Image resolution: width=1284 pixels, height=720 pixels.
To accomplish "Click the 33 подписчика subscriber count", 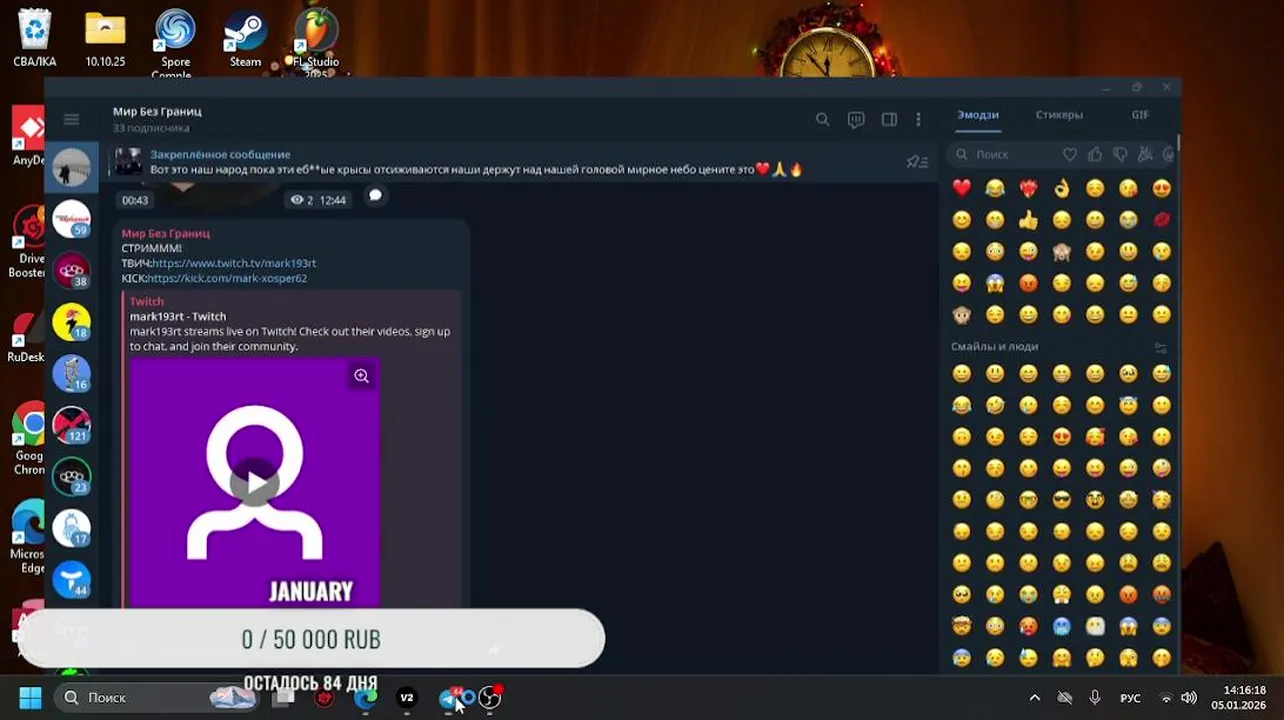I will point(151,128).
